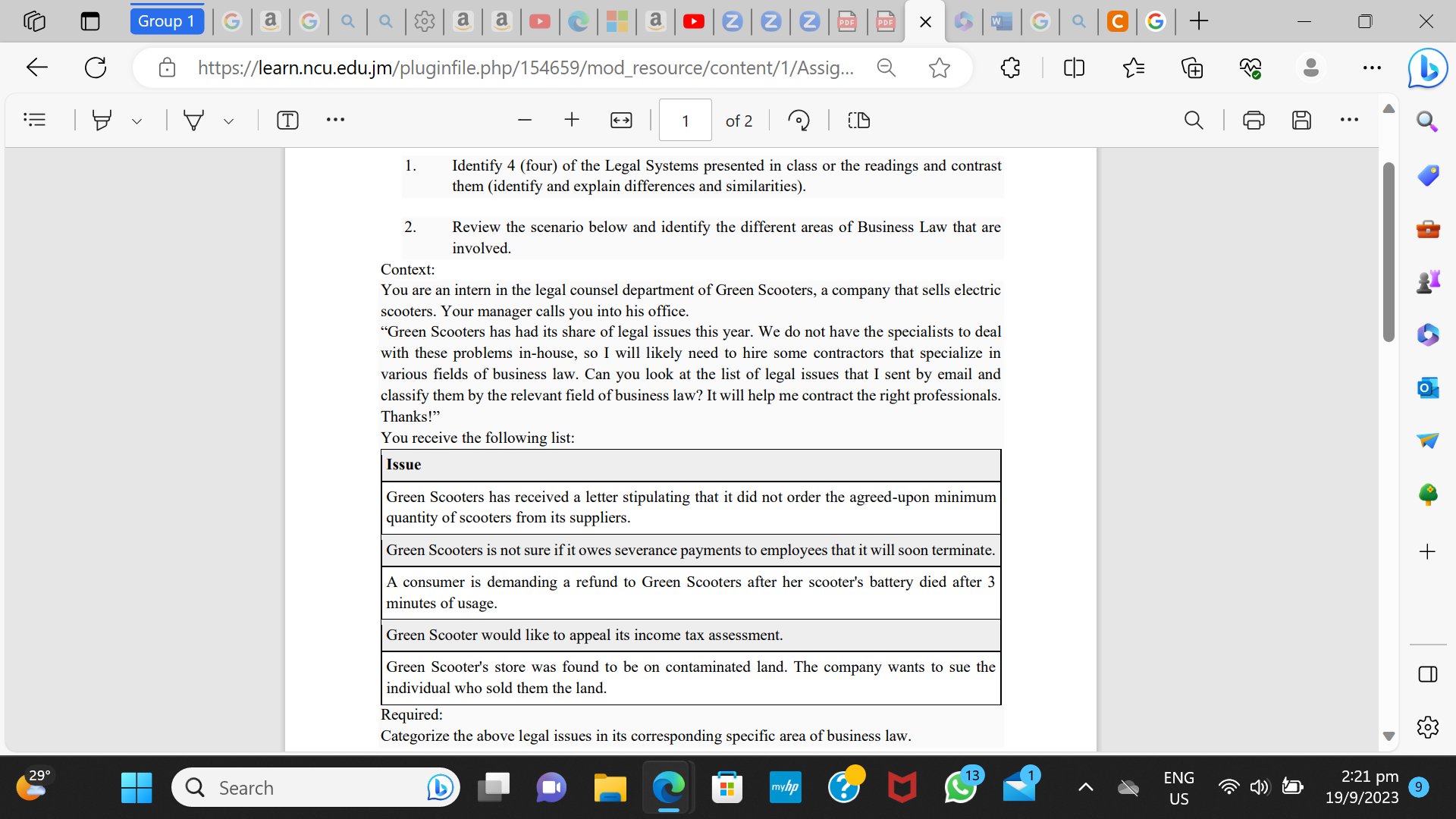Image resolution: width=1456 pixels, height=819 pixels.
Task: Zoom in on the document
Action: tap(572, 120)
